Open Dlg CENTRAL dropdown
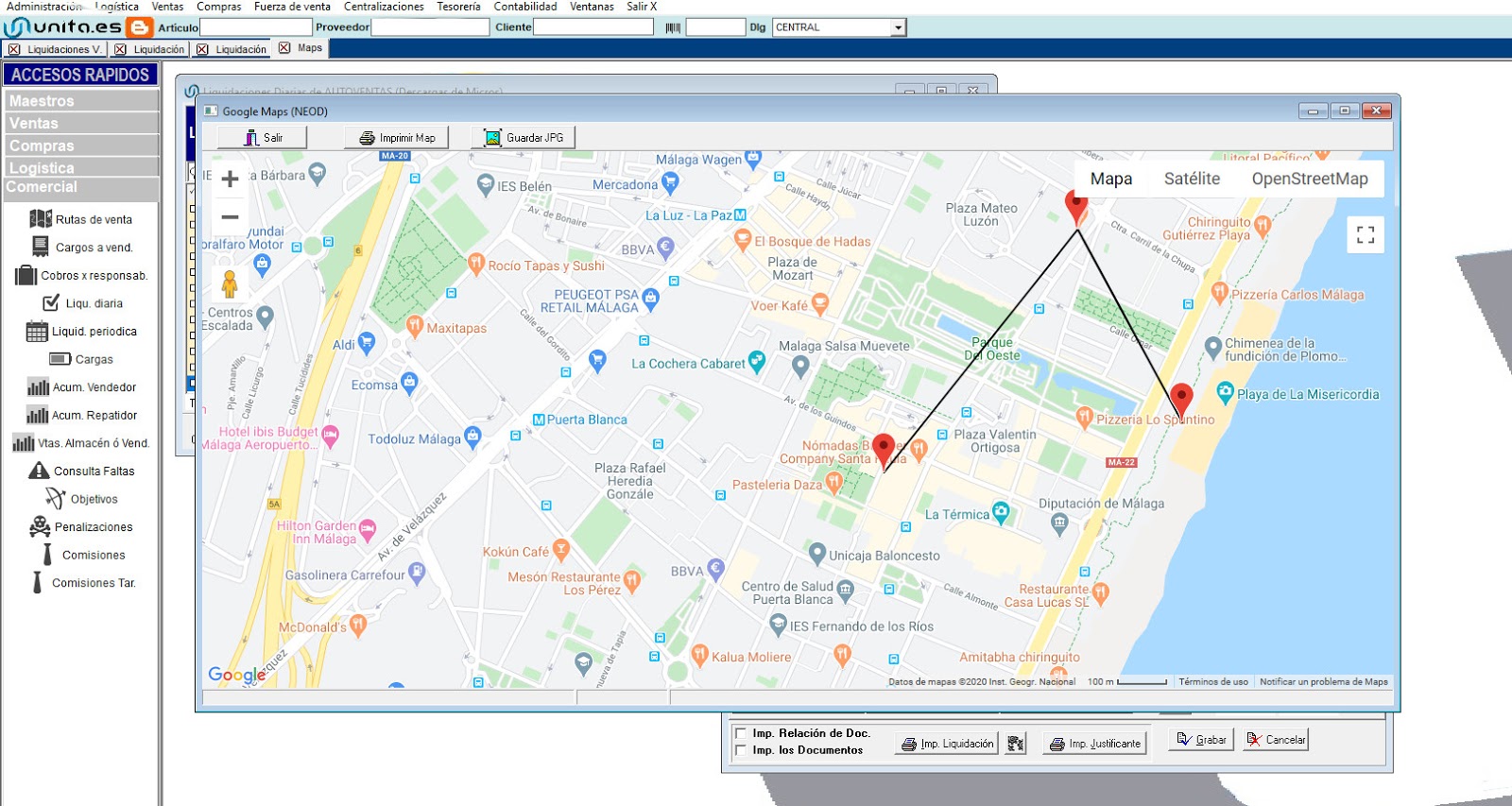 898,27
